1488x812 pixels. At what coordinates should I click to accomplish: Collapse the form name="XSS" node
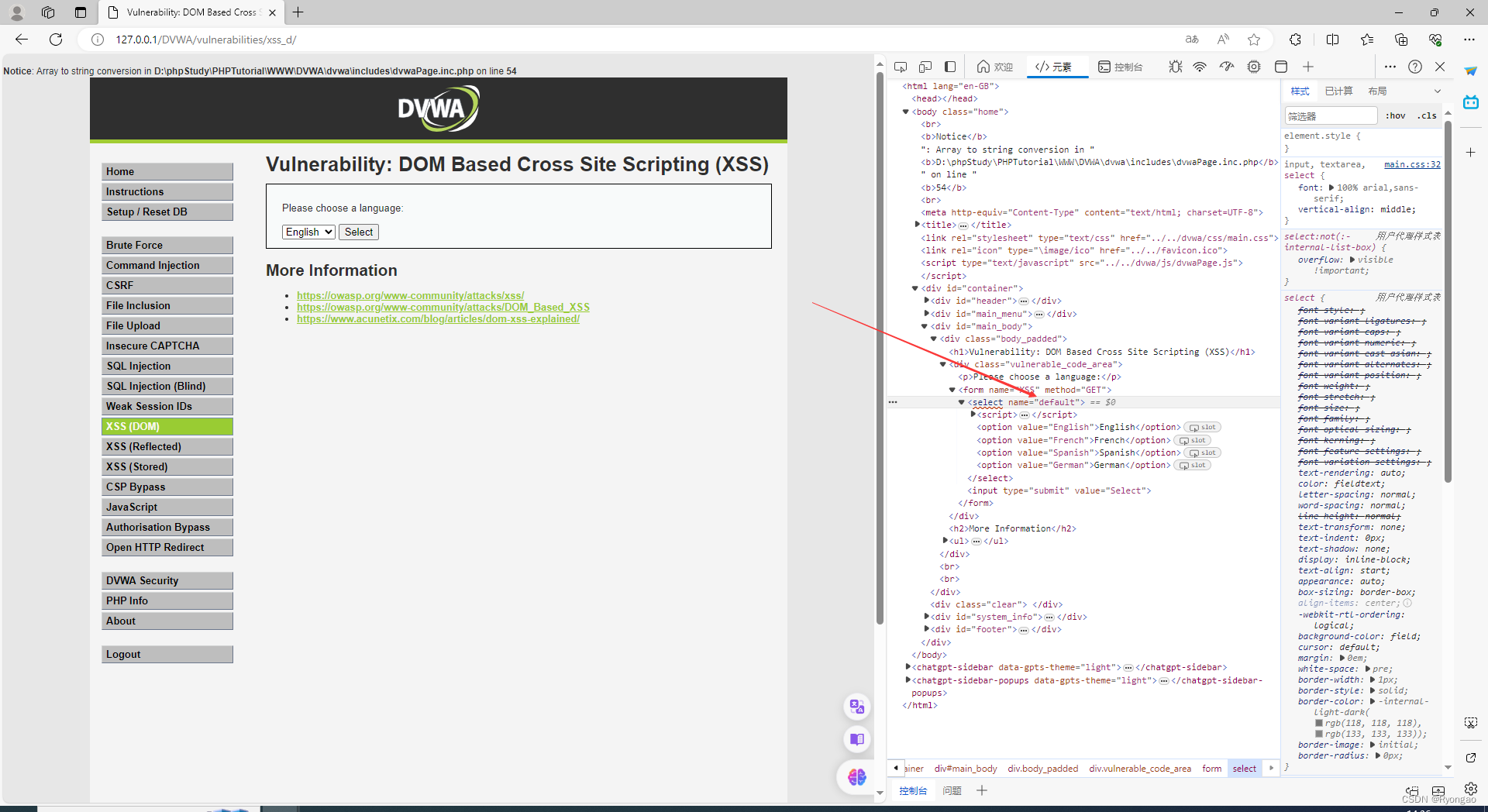(952, 390)
